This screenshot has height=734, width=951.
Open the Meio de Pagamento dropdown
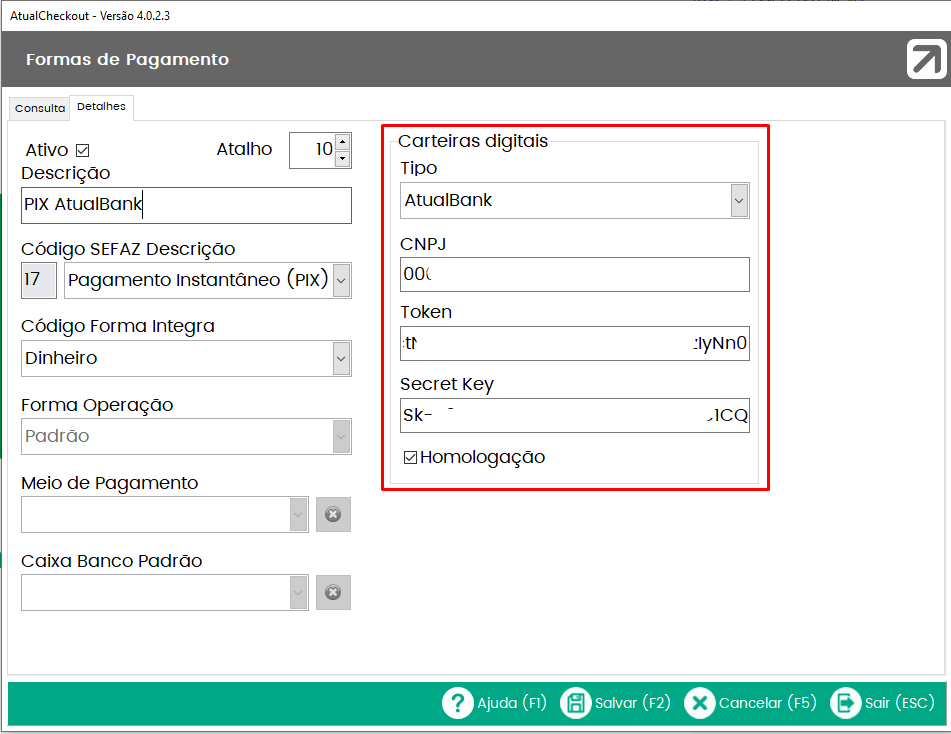coord(298,514)
